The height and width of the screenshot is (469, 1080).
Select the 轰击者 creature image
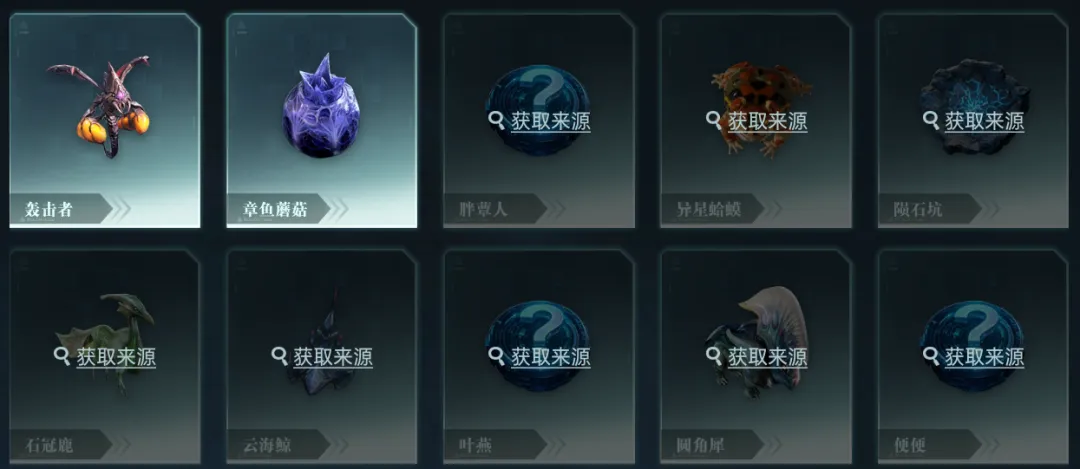coord(98,107)
